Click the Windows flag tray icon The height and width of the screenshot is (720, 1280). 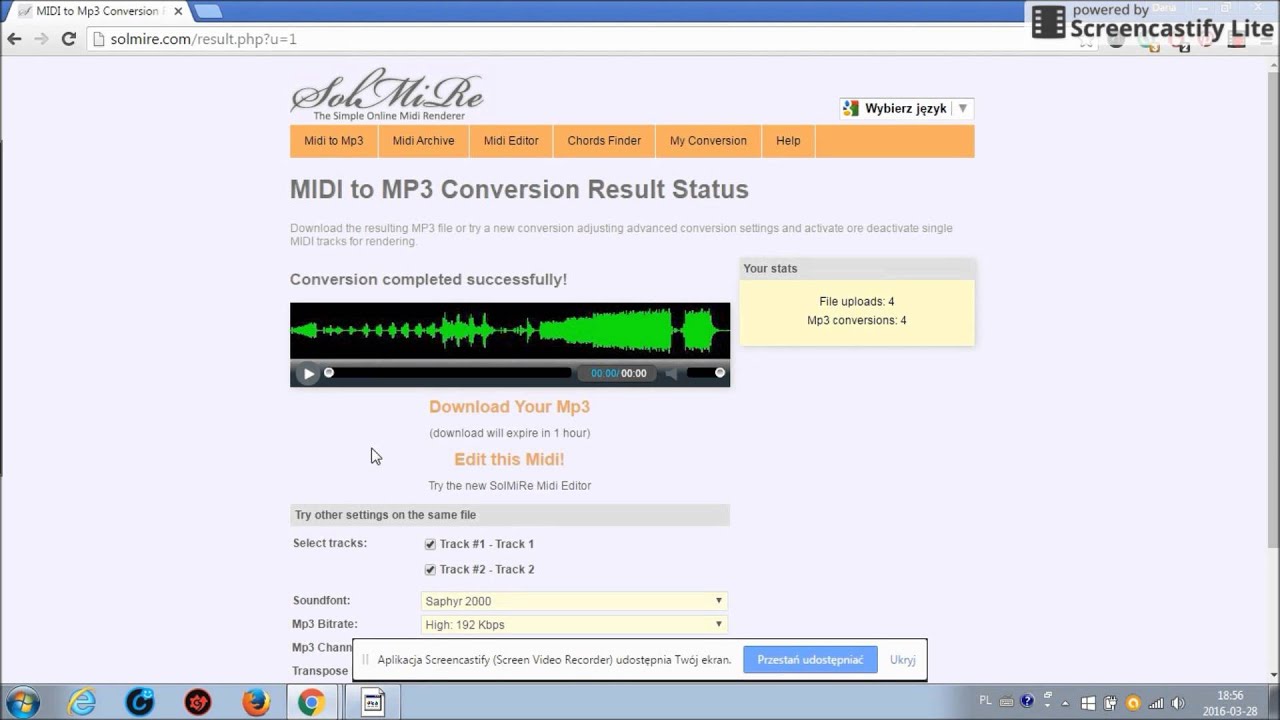point(1088,702)
